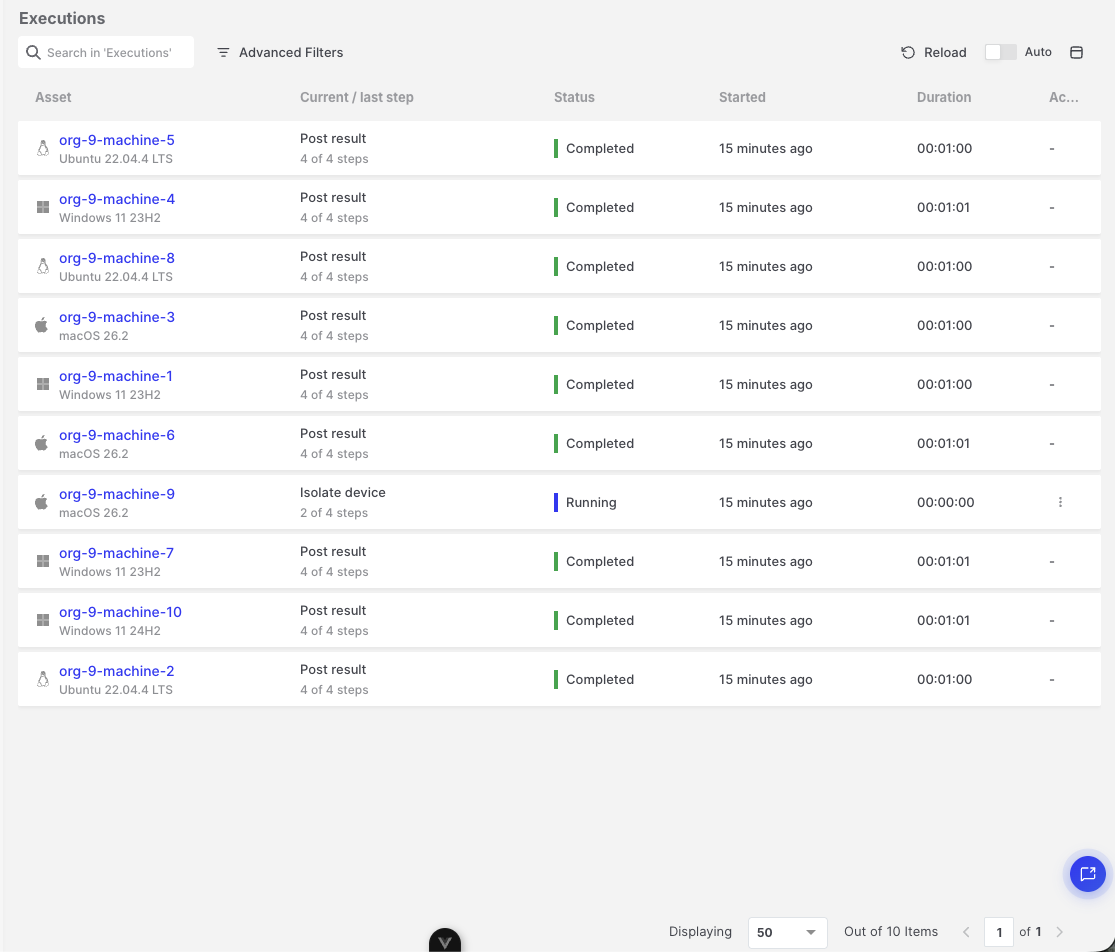Click the page number input box
Image resolution: width=1115 pixels, height=952 pixels.
point(999,932)
